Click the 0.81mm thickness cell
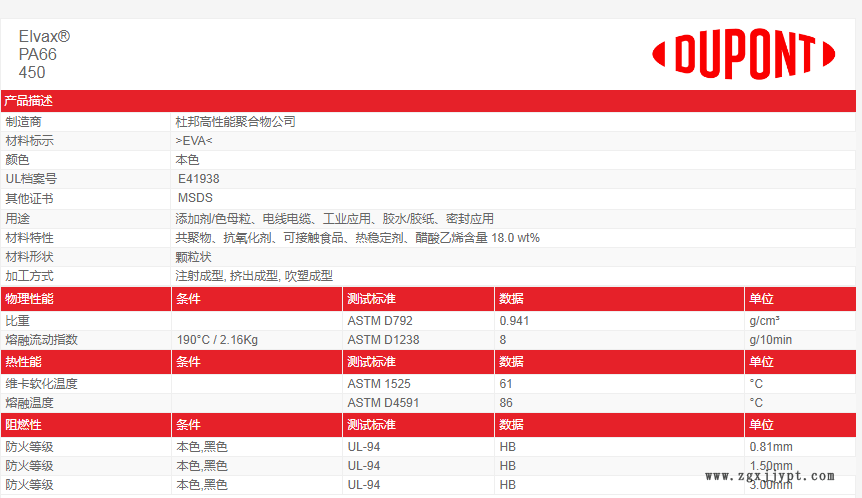 point(770,447)
